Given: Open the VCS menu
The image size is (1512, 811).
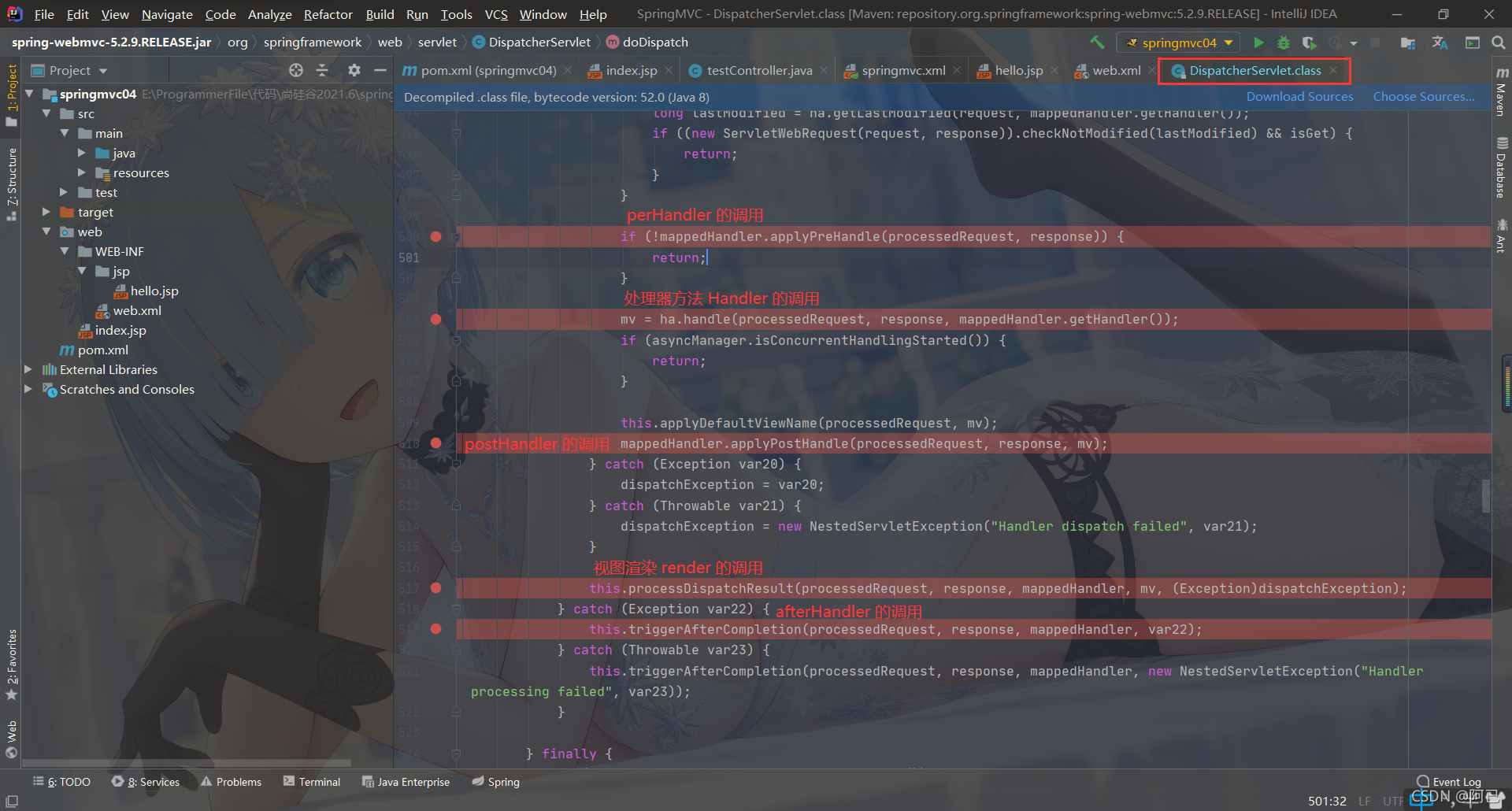Looking at the screenshot, I should click(496, 14).
